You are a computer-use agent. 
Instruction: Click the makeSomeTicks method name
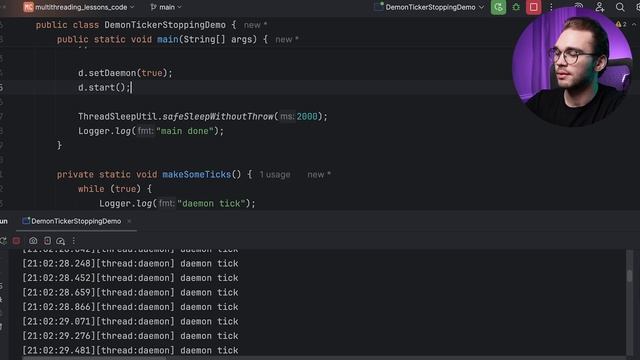click(197, 174)
